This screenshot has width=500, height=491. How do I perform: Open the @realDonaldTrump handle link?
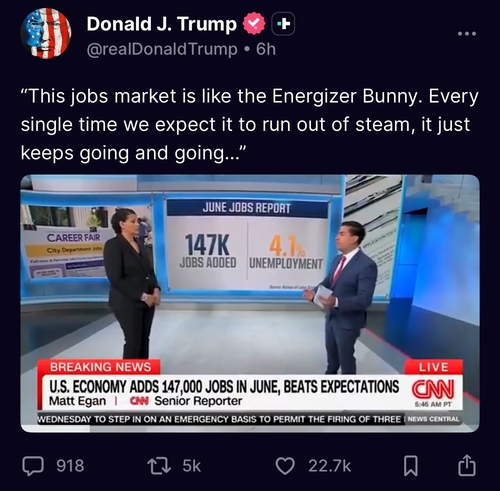tap(162, 49)
